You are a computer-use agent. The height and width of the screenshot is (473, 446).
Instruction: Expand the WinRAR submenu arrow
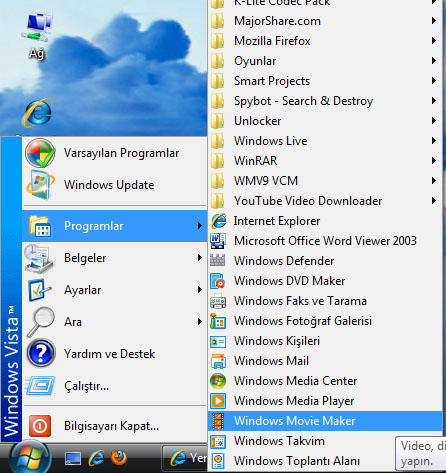point(434,160)
